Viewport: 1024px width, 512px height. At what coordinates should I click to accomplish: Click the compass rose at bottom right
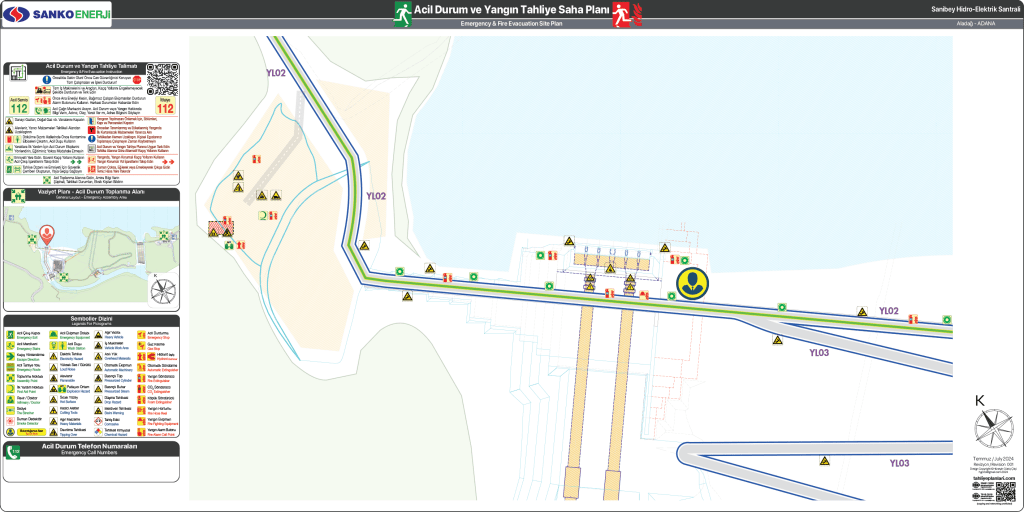pyautogui.click(x=993, y=429)
